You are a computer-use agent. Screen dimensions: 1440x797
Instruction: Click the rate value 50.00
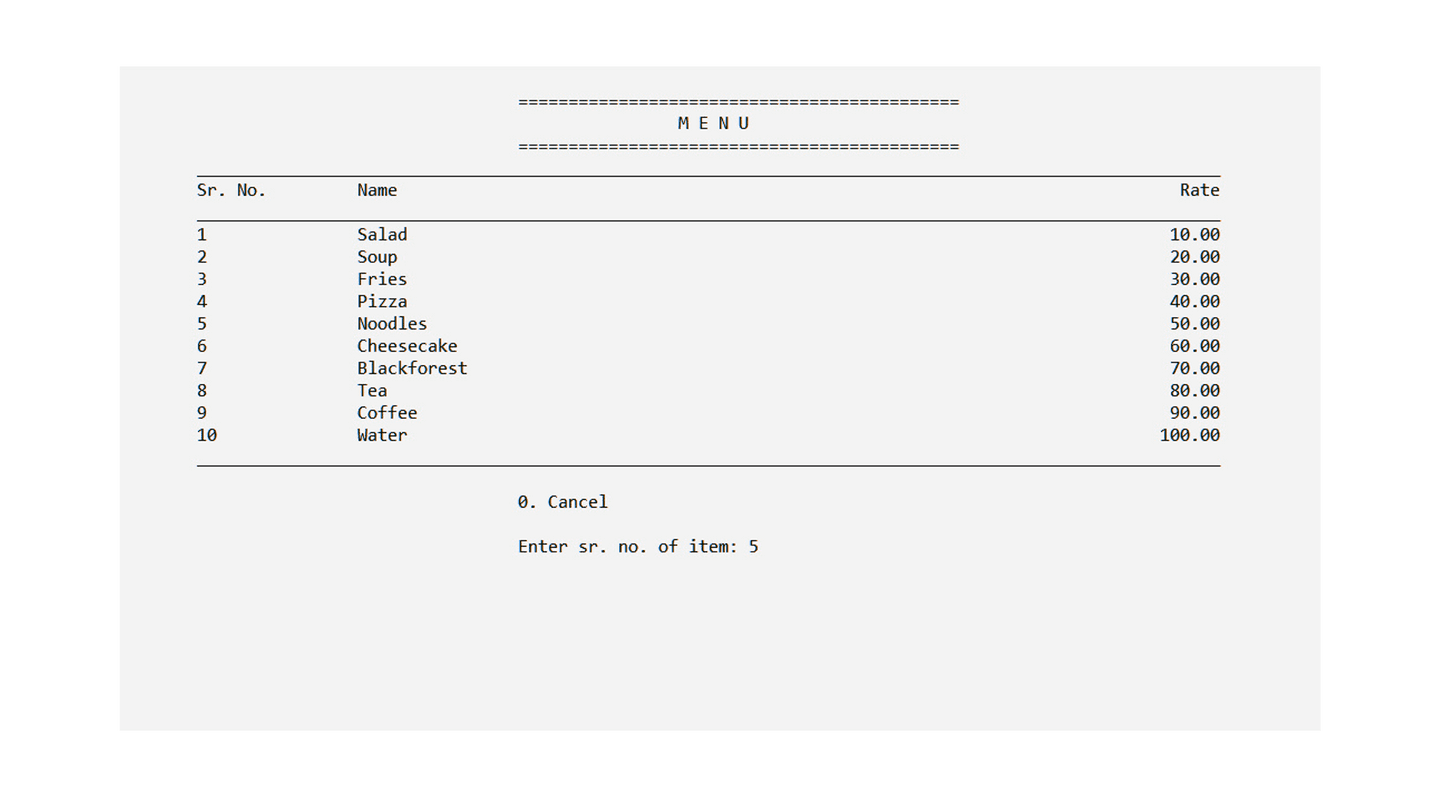pyautogui.click(x=1195, y=324)
